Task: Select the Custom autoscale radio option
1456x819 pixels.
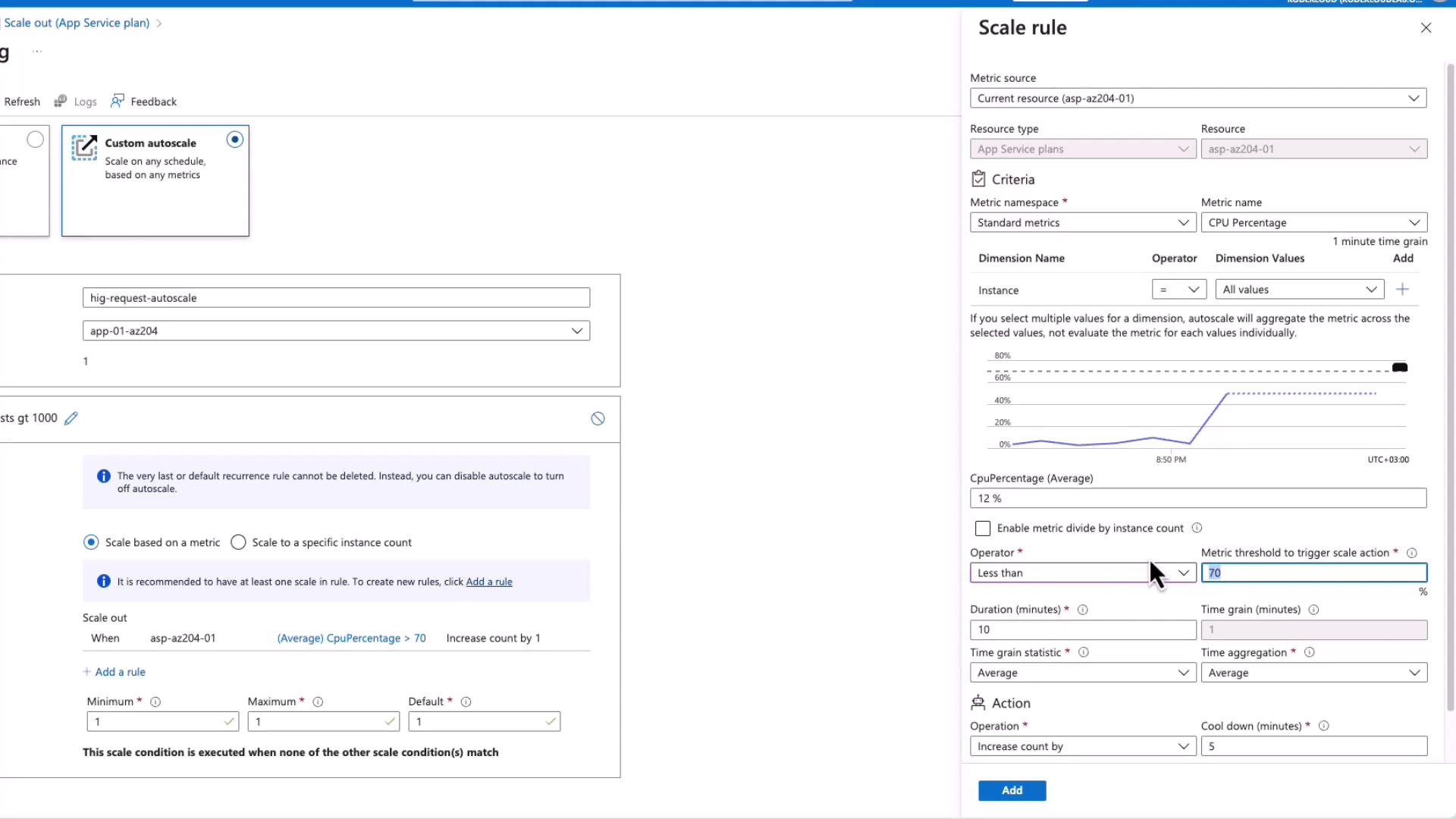Action: [235, 140]
